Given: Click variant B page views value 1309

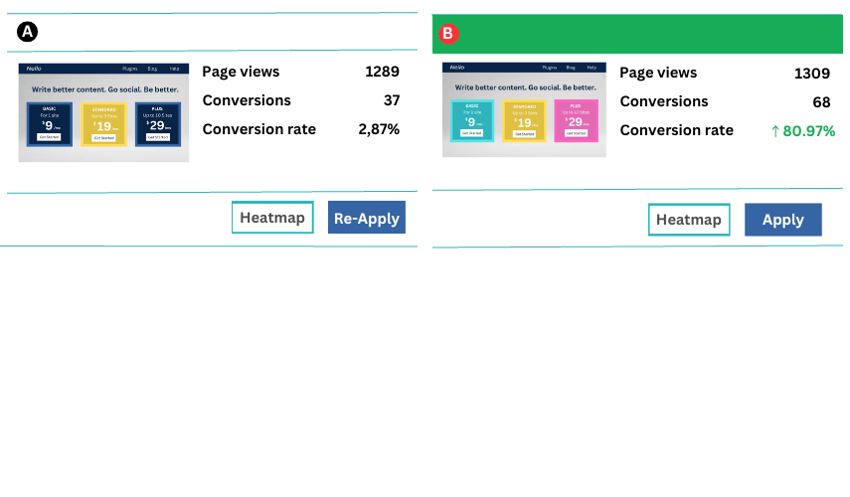Looking at the screenshot, I should coord(812,73).
